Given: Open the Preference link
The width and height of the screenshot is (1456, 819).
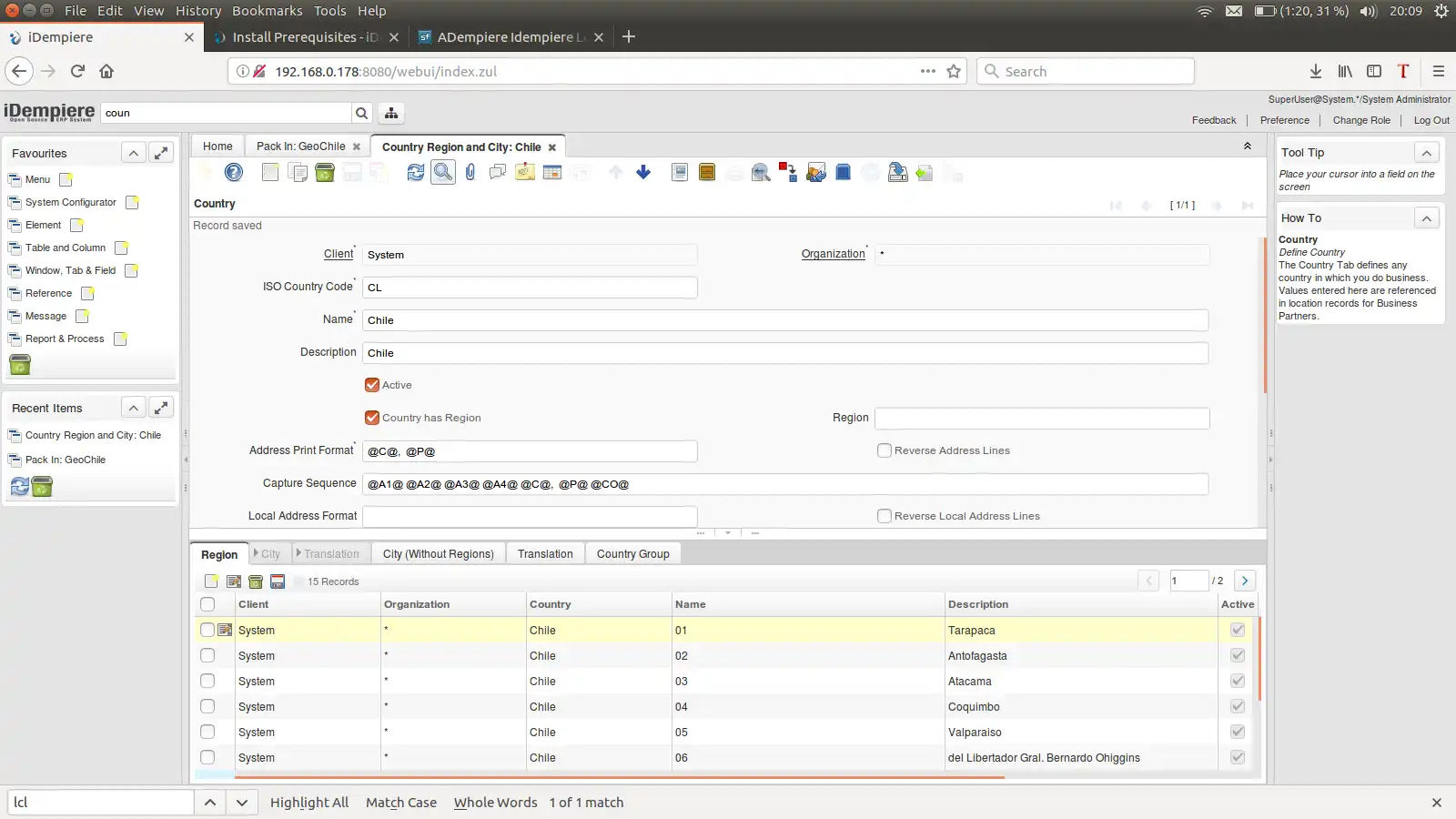Looking at the screenshot, I should pos(1285,120).
